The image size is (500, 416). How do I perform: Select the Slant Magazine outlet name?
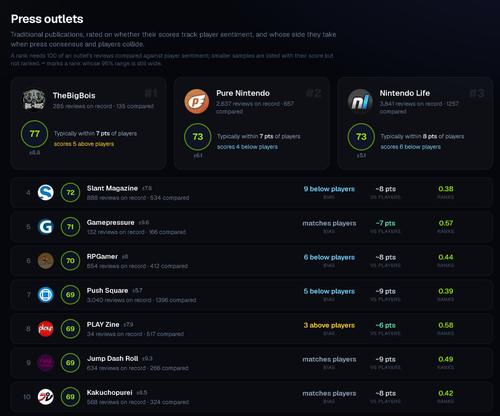[112, 188]
